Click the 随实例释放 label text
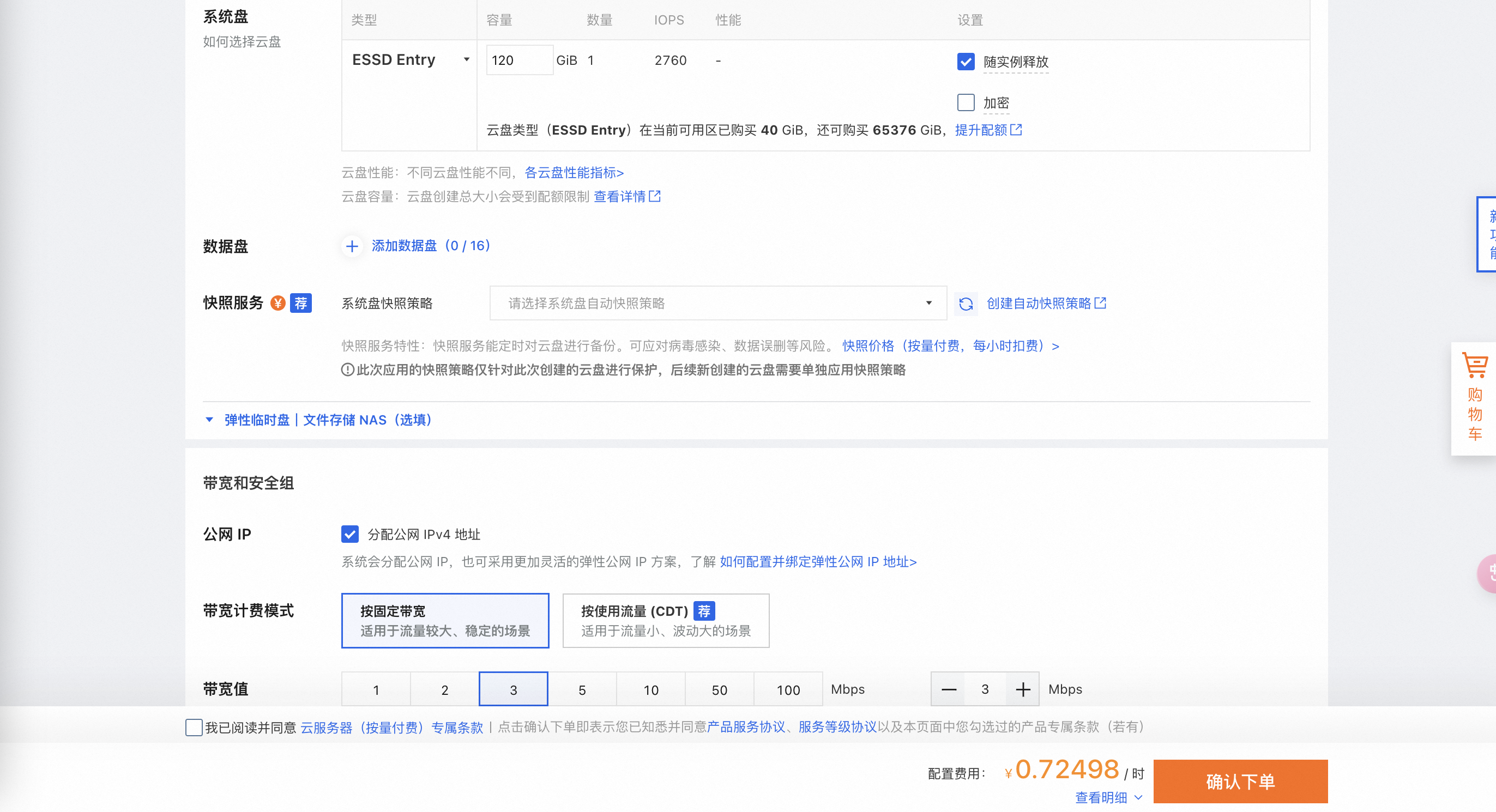Screen dimensions: 1496x812 click(1016, 62)
